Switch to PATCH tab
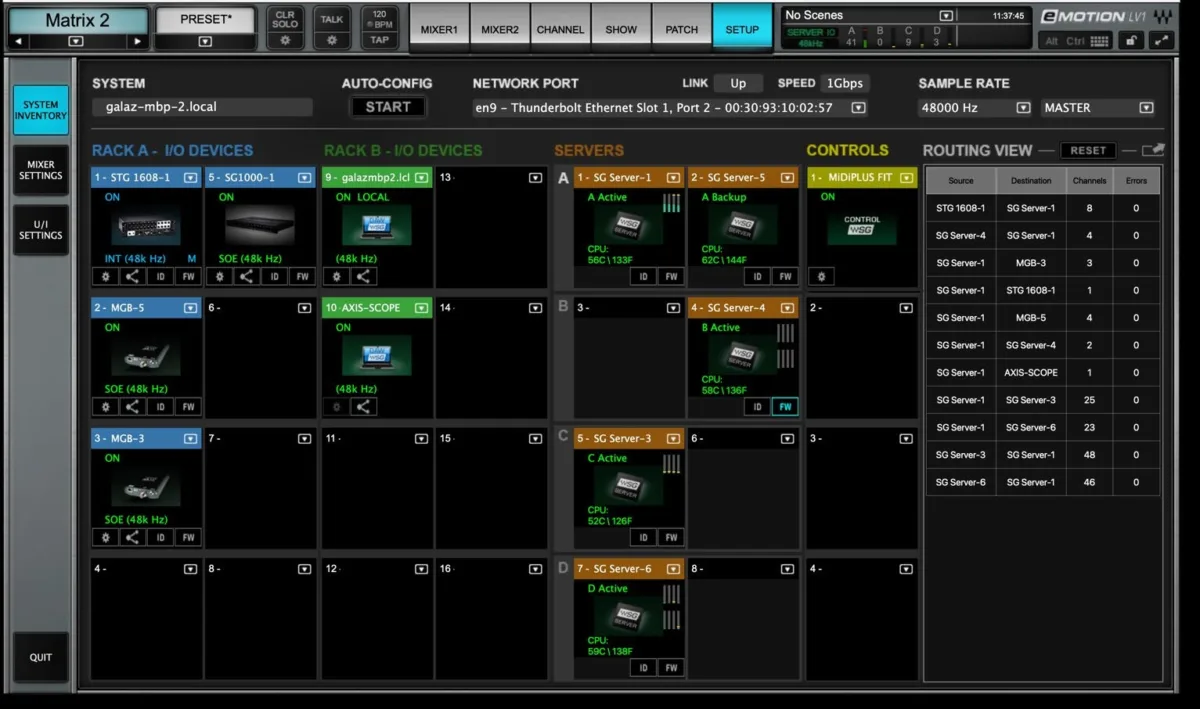Viewport: 1200px width, 709px height. click(x=682, y=29)
